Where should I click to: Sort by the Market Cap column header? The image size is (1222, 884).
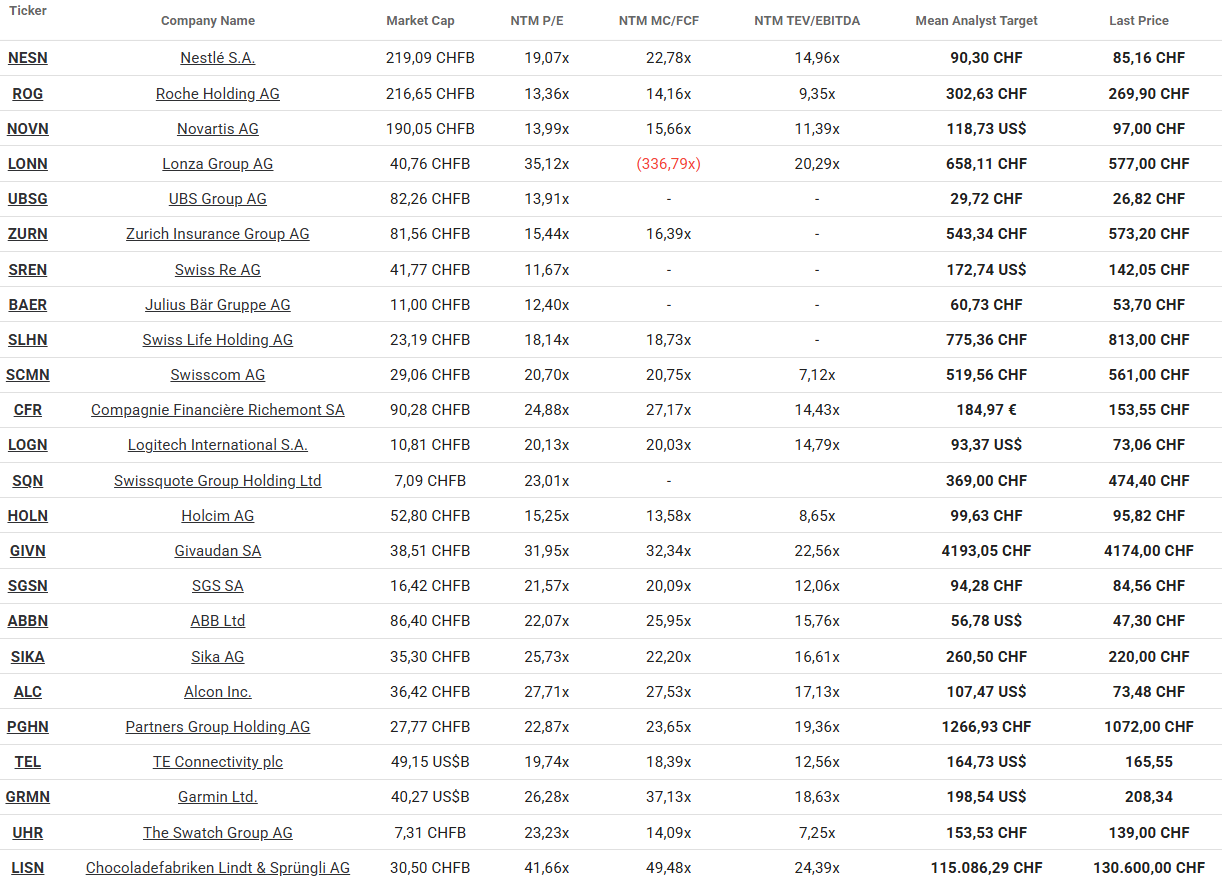[420, 20]
